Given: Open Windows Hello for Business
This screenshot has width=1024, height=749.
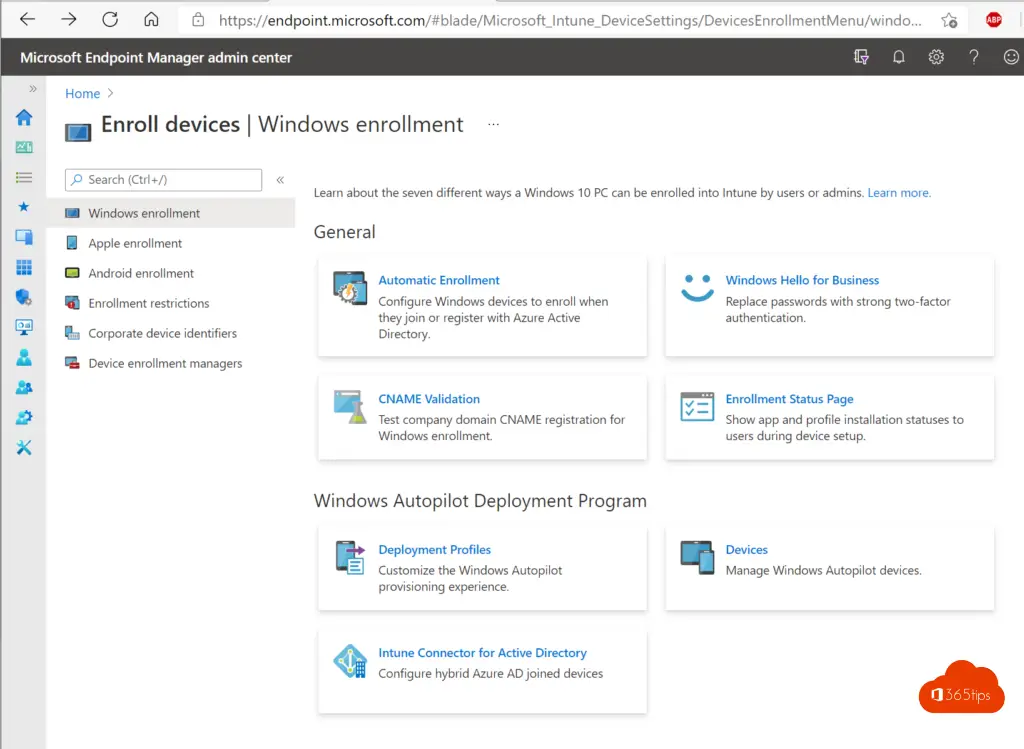Looking at the screenshot, I should click(802, 280).
